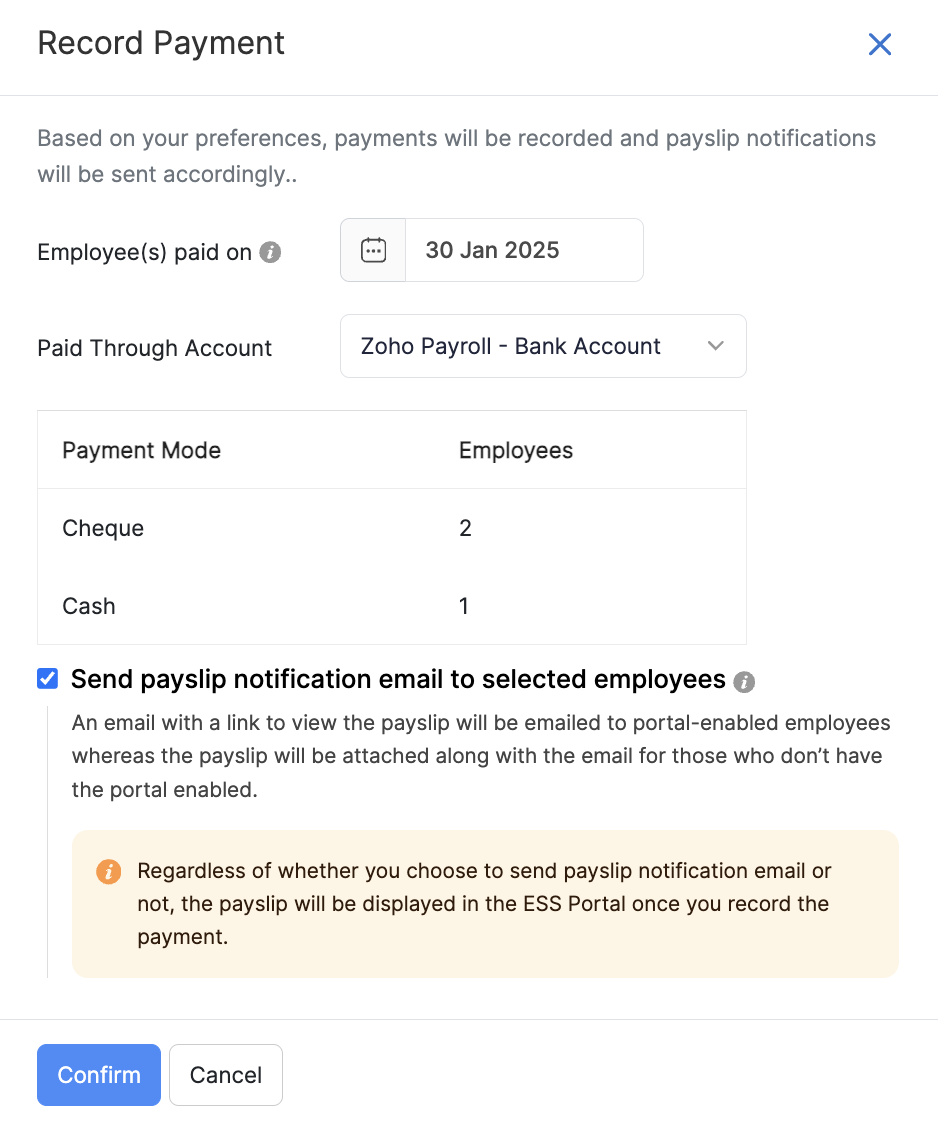Image resolution: width=938 pixels, height=1124 pixels.
Task: Disable payslip notification email to selected employees
Action: [46, 678]
